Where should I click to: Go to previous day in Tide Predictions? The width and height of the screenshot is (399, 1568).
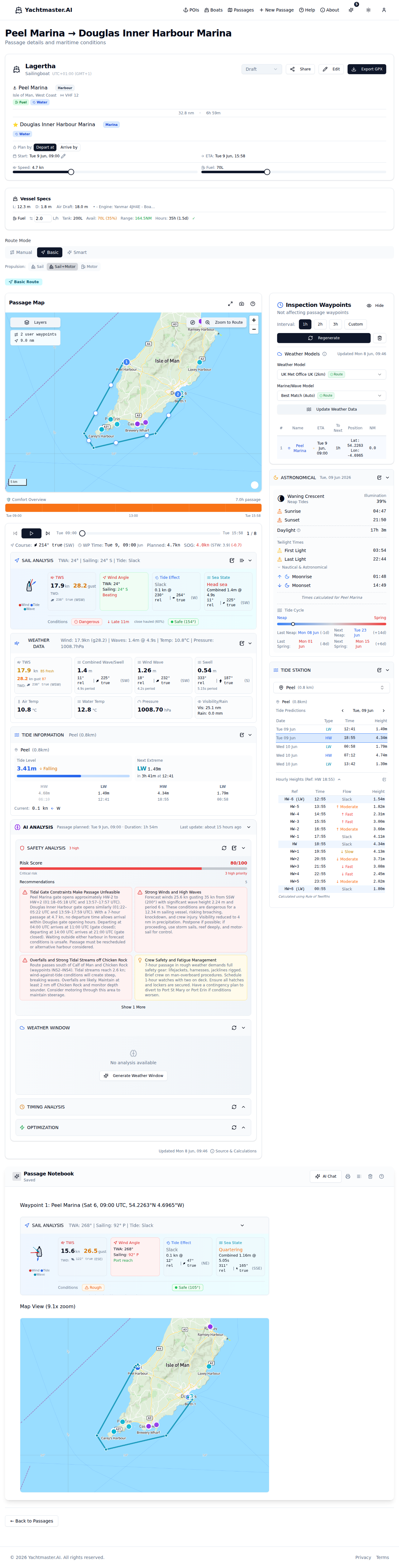(x=342, y=710)
